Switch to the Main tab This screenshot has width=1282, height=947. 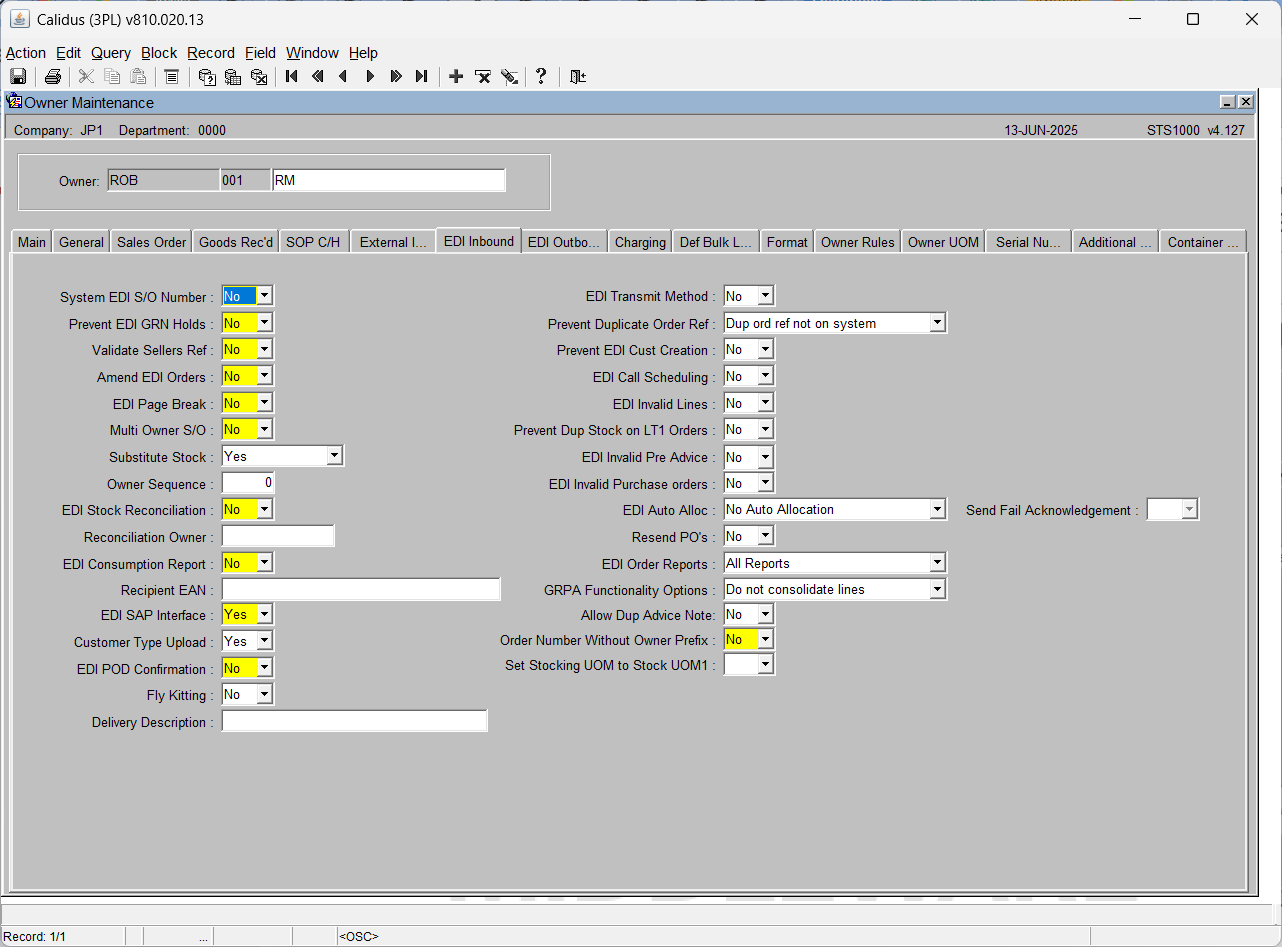(x=31, y=242)
